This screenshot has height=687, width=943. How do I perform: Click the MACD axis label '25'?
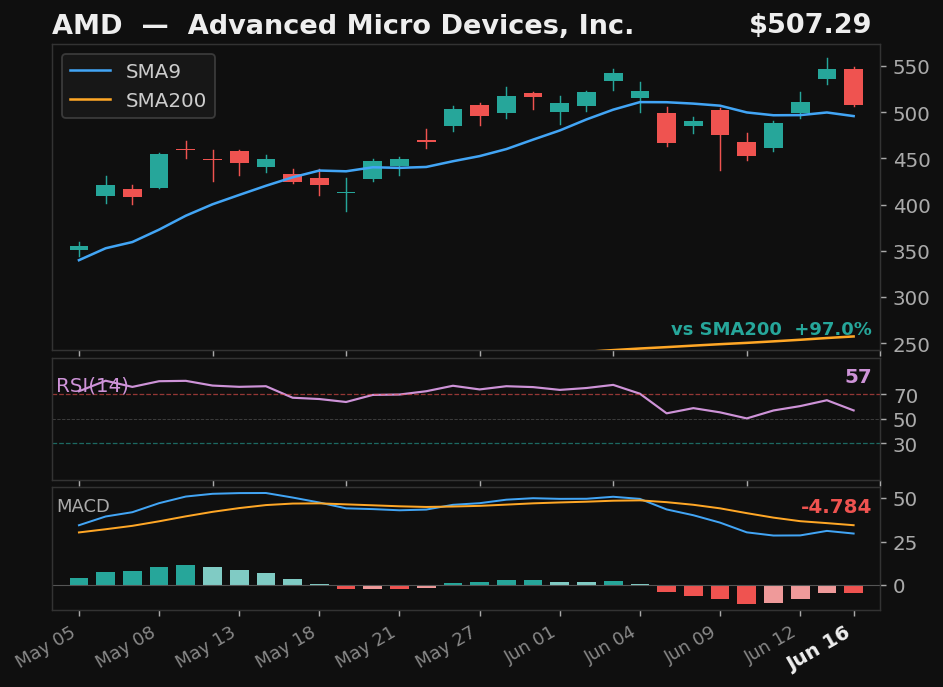pos(905,543)
